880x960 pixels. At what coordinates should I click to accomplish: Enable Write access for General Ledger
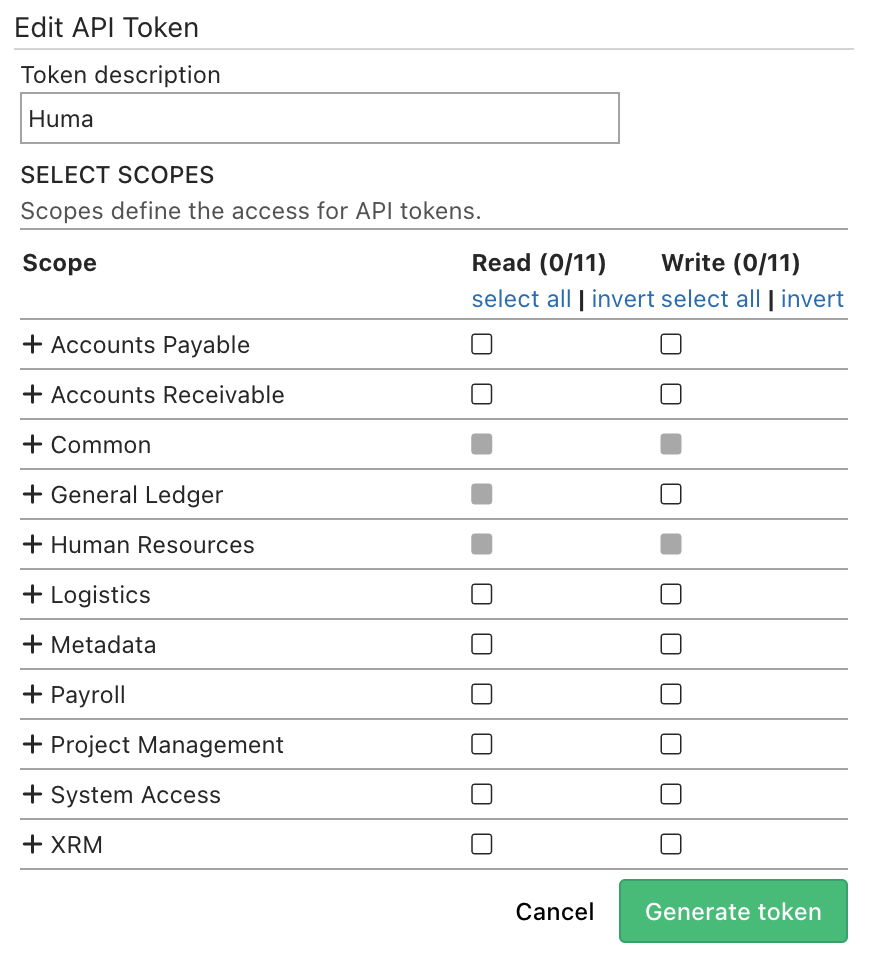point(670,494)
